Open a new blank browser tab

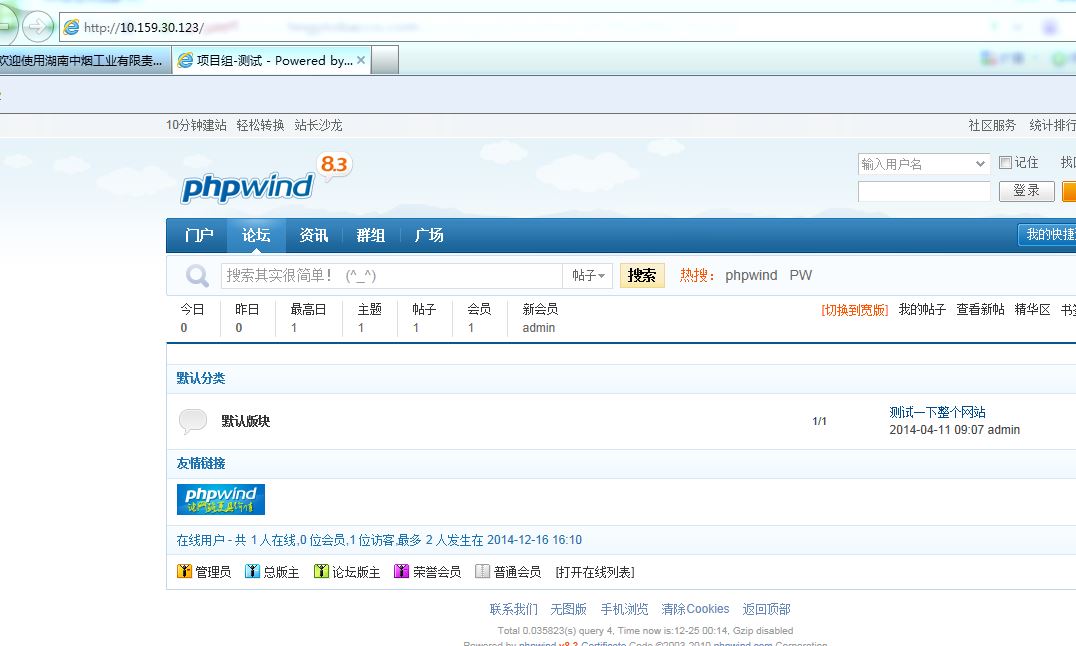click(x=385, y=60)
